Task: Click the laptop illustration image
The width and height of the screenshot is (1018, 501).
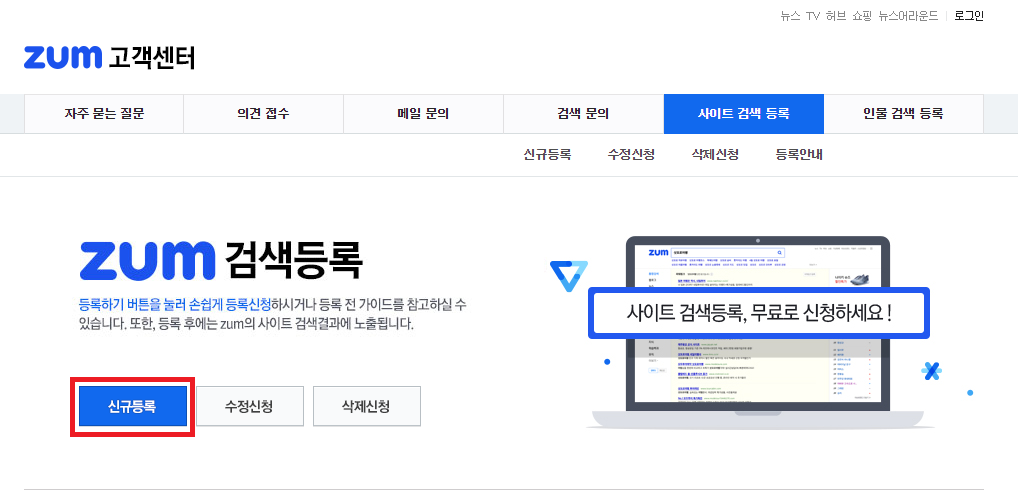Action: (x=758, y=332)
